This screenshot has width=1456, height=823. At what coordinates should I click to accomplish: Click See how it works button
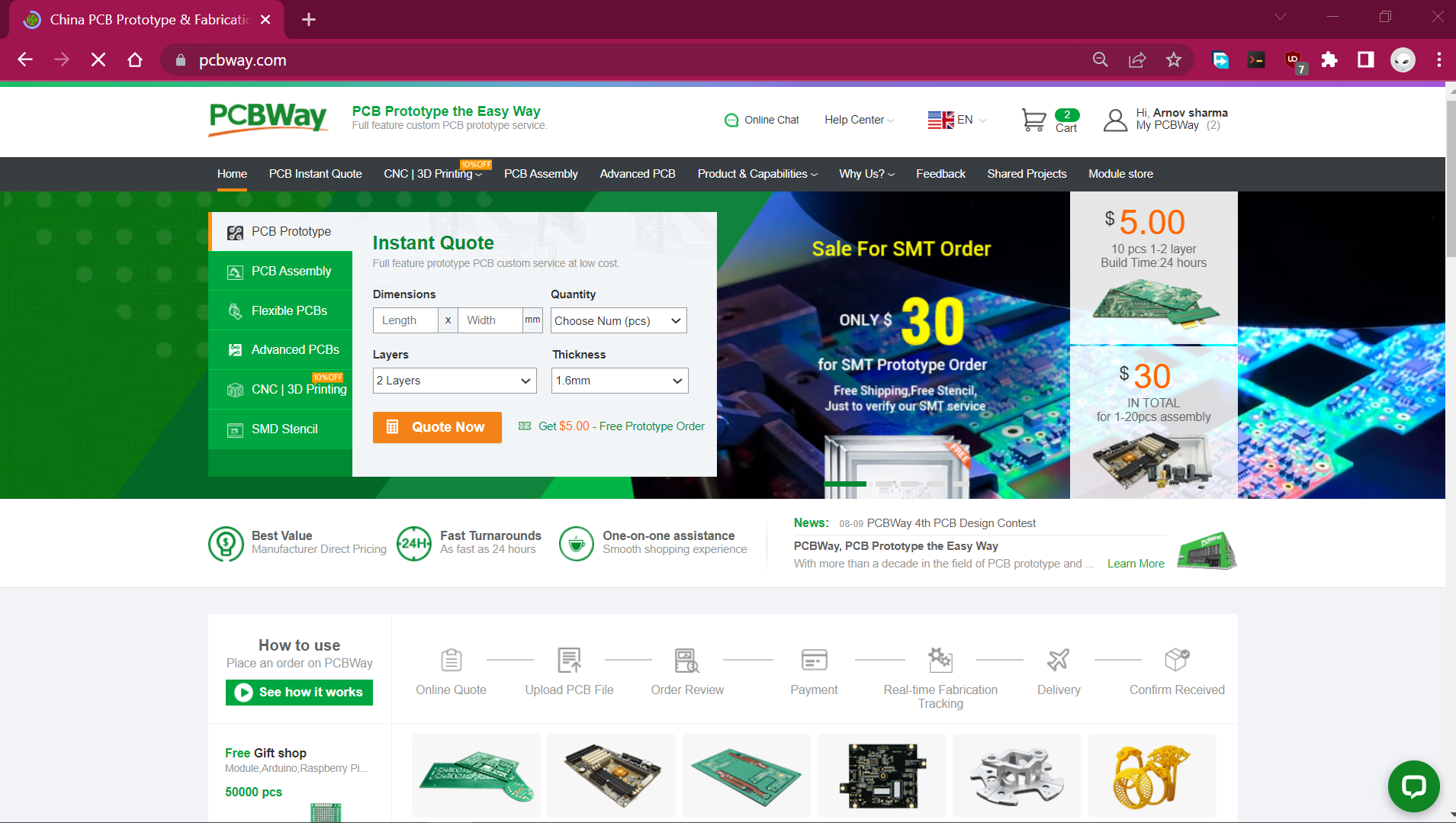coord(299,692)
